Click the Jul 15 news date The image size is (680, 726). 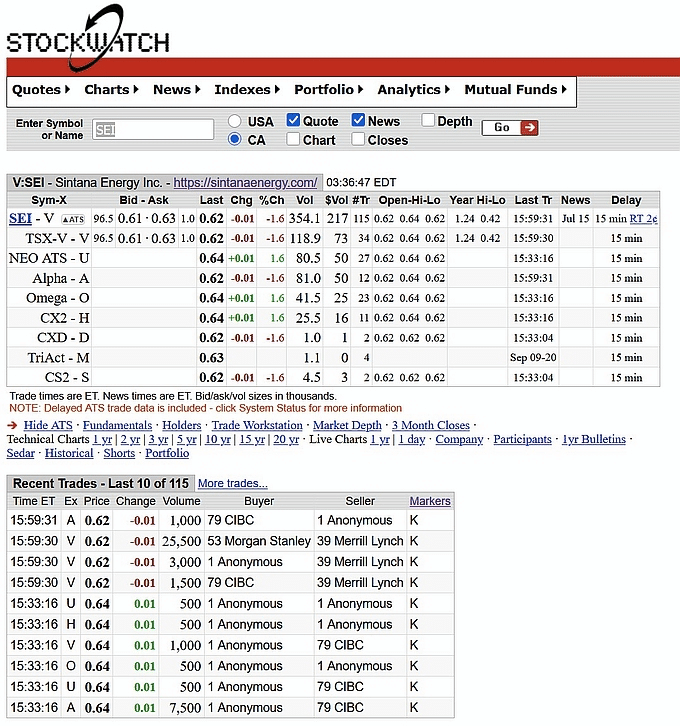click(575, 219)
